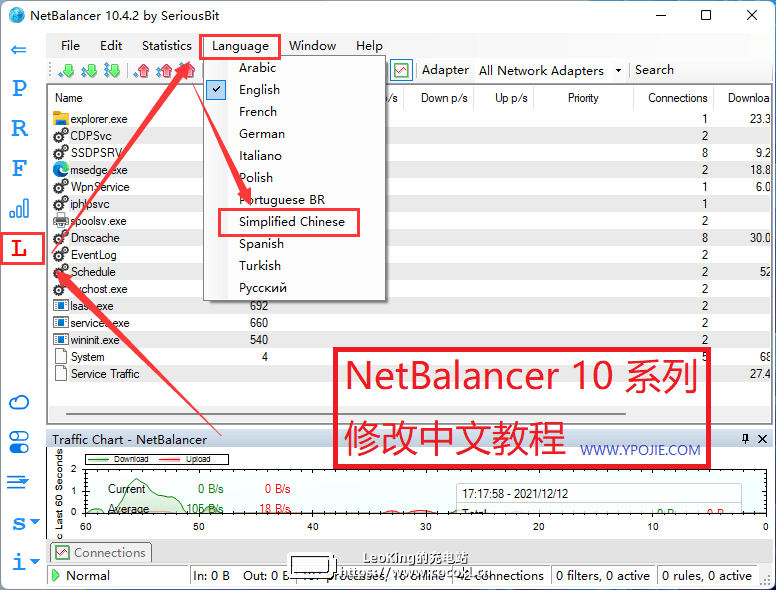Select the Service Traffic row
Viewport: 776px width, 590px height.
tap(410, 374)
